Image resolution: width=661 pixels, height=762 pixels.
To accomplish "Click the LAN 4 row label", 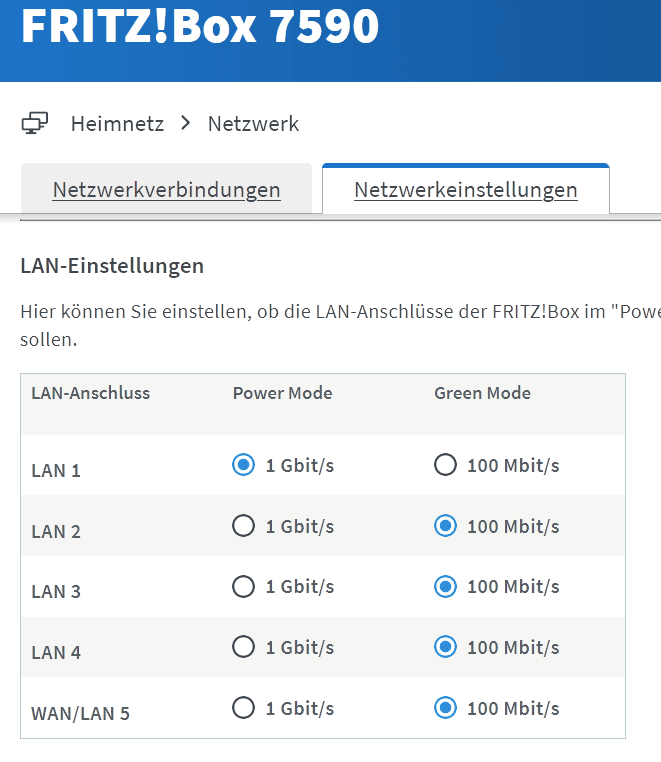I will (56, 652).
